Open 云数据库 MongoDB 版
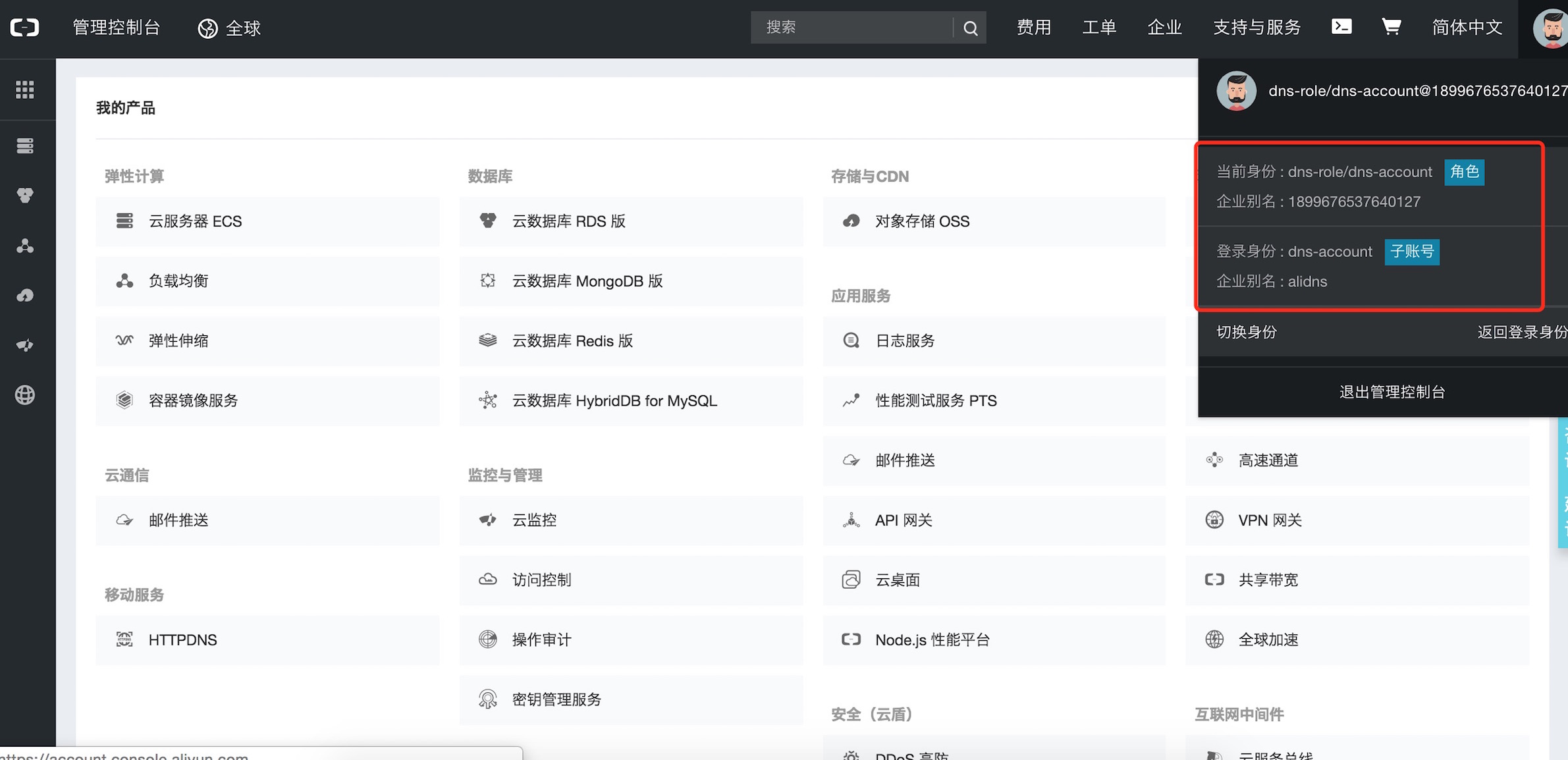The width and height of the screenshot is (1568, 760). [631, 281]
